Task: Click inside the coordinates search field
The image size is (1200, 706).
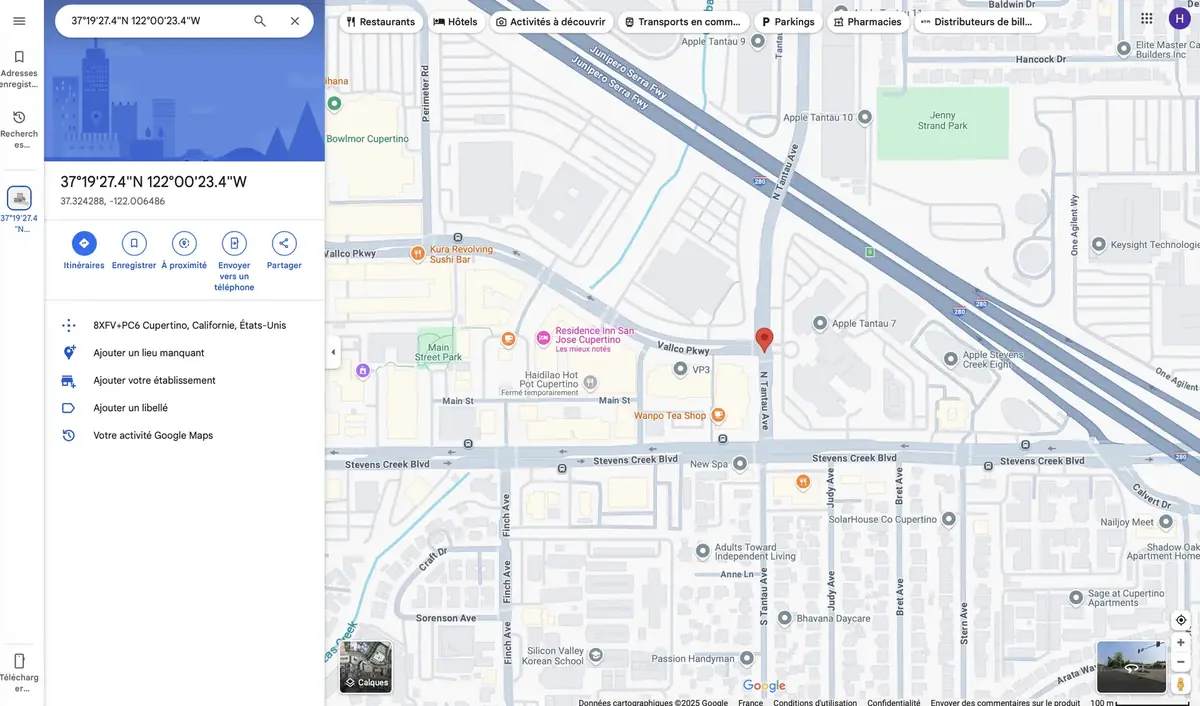Action: point(150,21)
